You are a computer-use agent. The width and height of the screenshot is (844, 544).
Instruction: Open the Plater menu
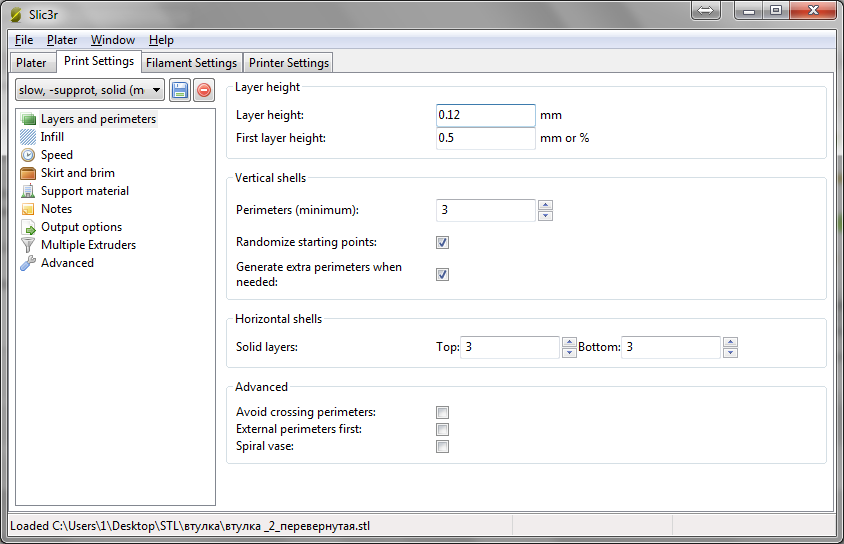(62, 40)
